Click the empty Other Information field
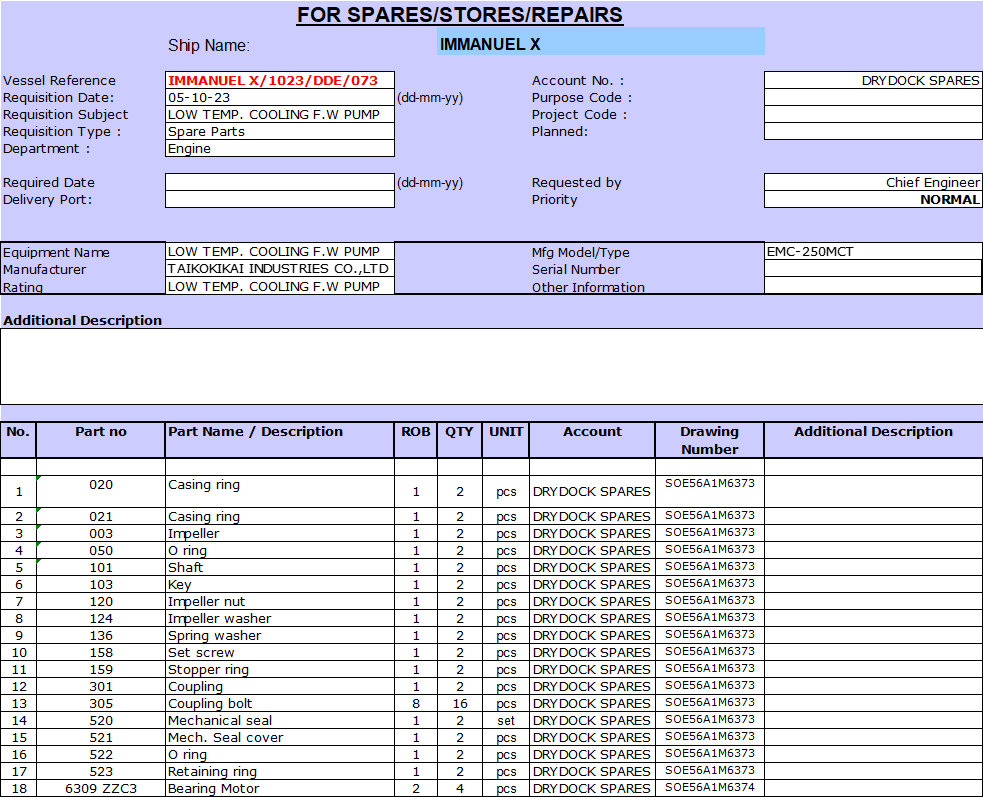983x797 pixels. pyautogui.click(x=873, y=285)
